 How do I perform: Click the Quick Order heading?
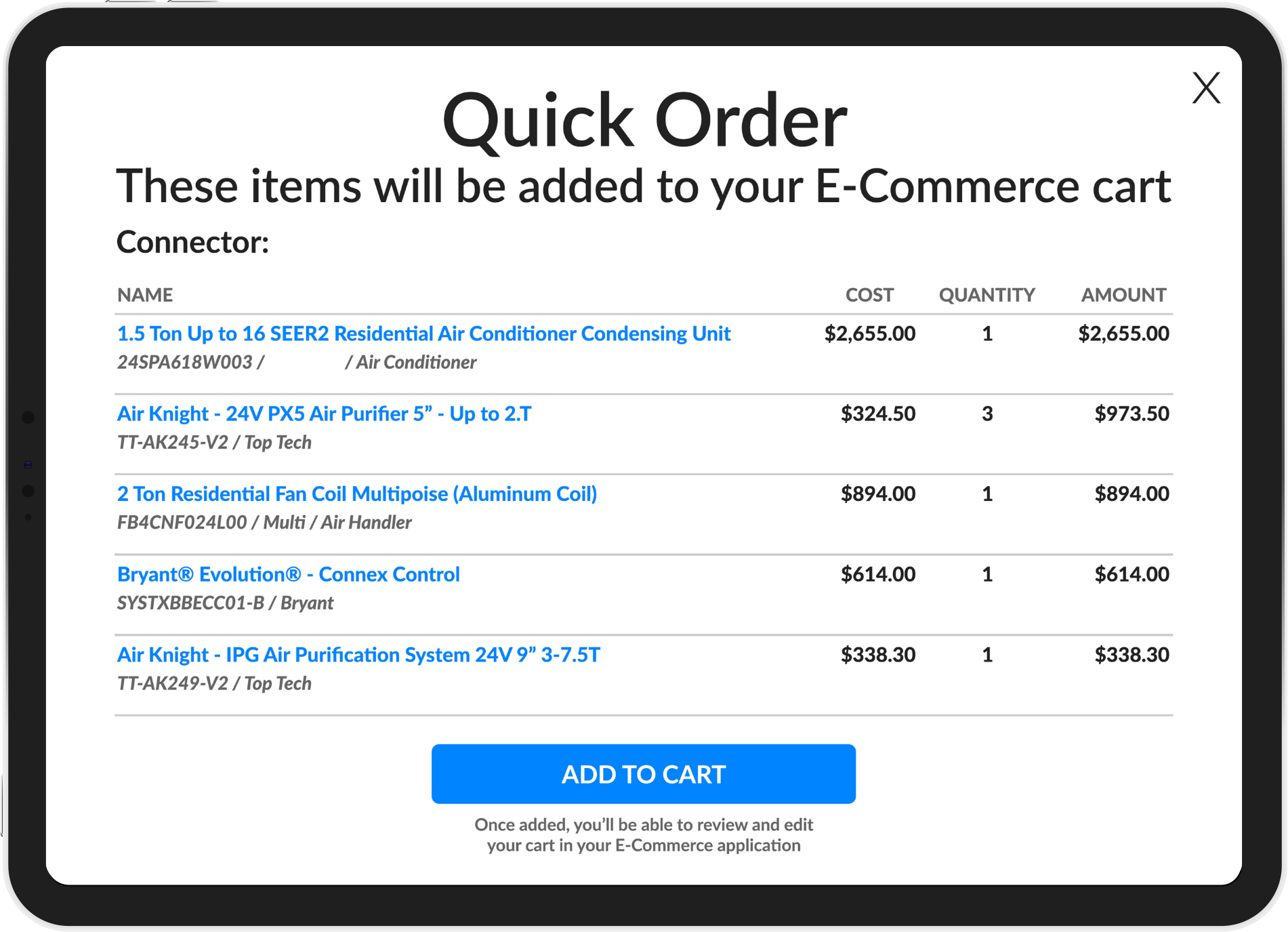(644, 120)
